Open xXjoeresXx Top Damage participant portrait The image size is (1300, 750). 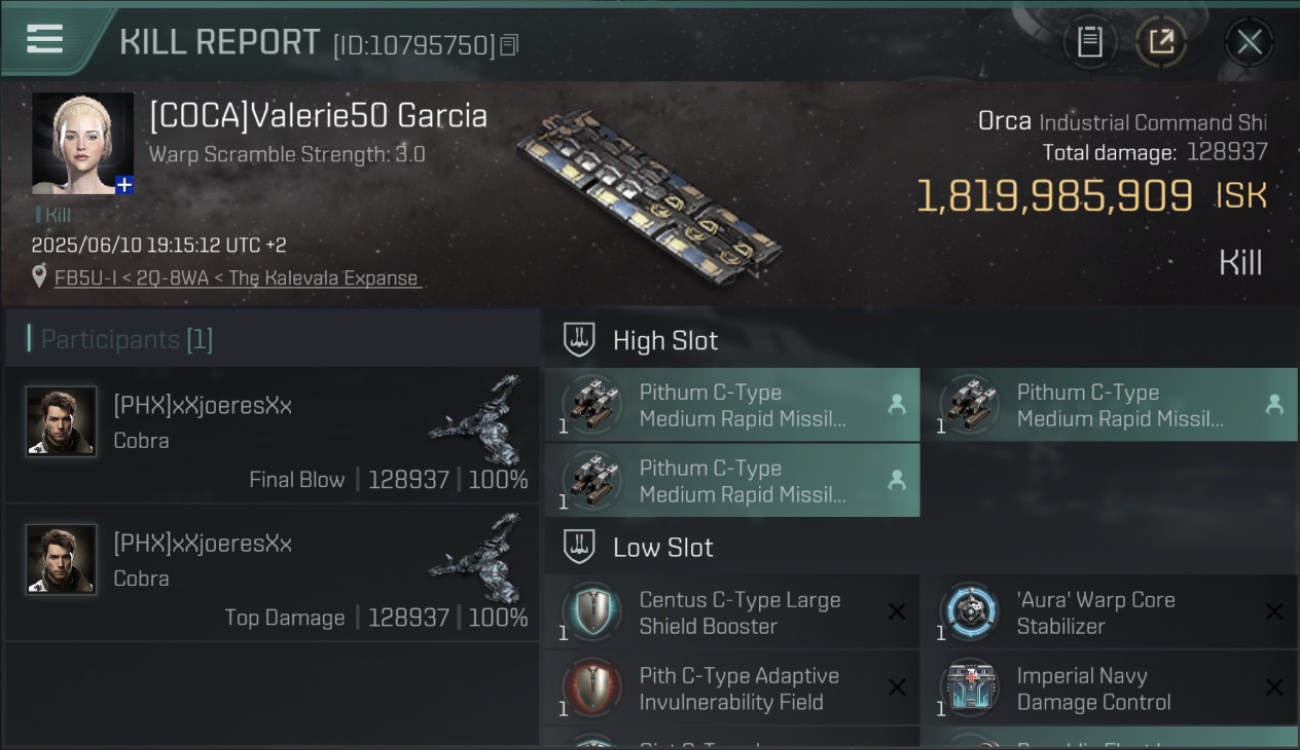pos(61,559)
